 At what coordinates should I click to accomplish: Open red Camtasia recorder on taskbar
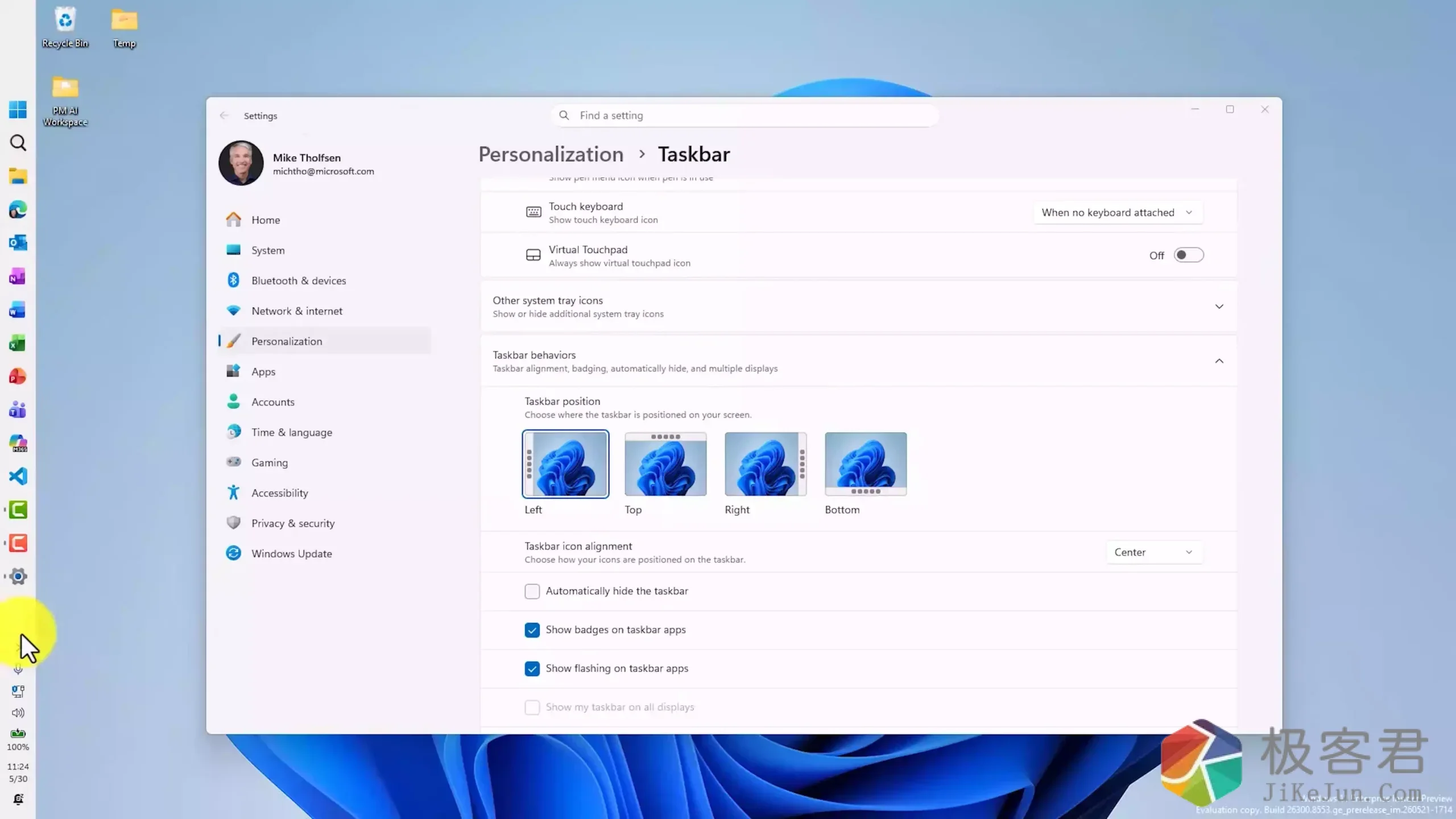pos(18,543)
